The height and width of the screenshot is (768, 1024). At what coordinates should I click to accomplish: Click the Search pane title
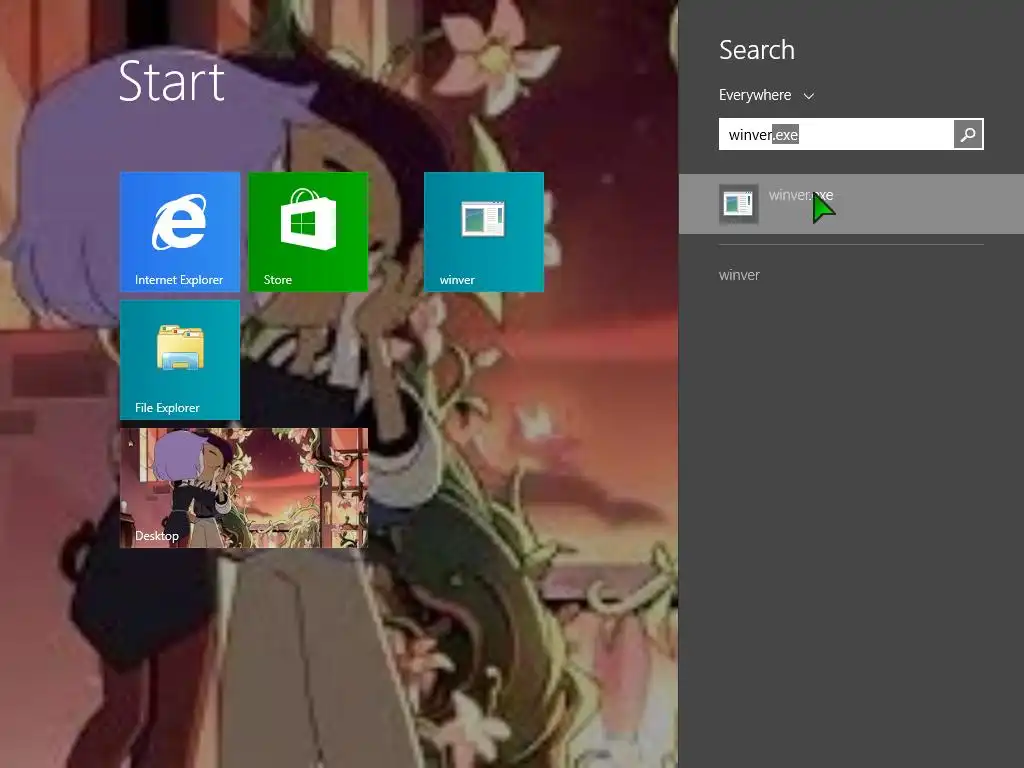757,50
